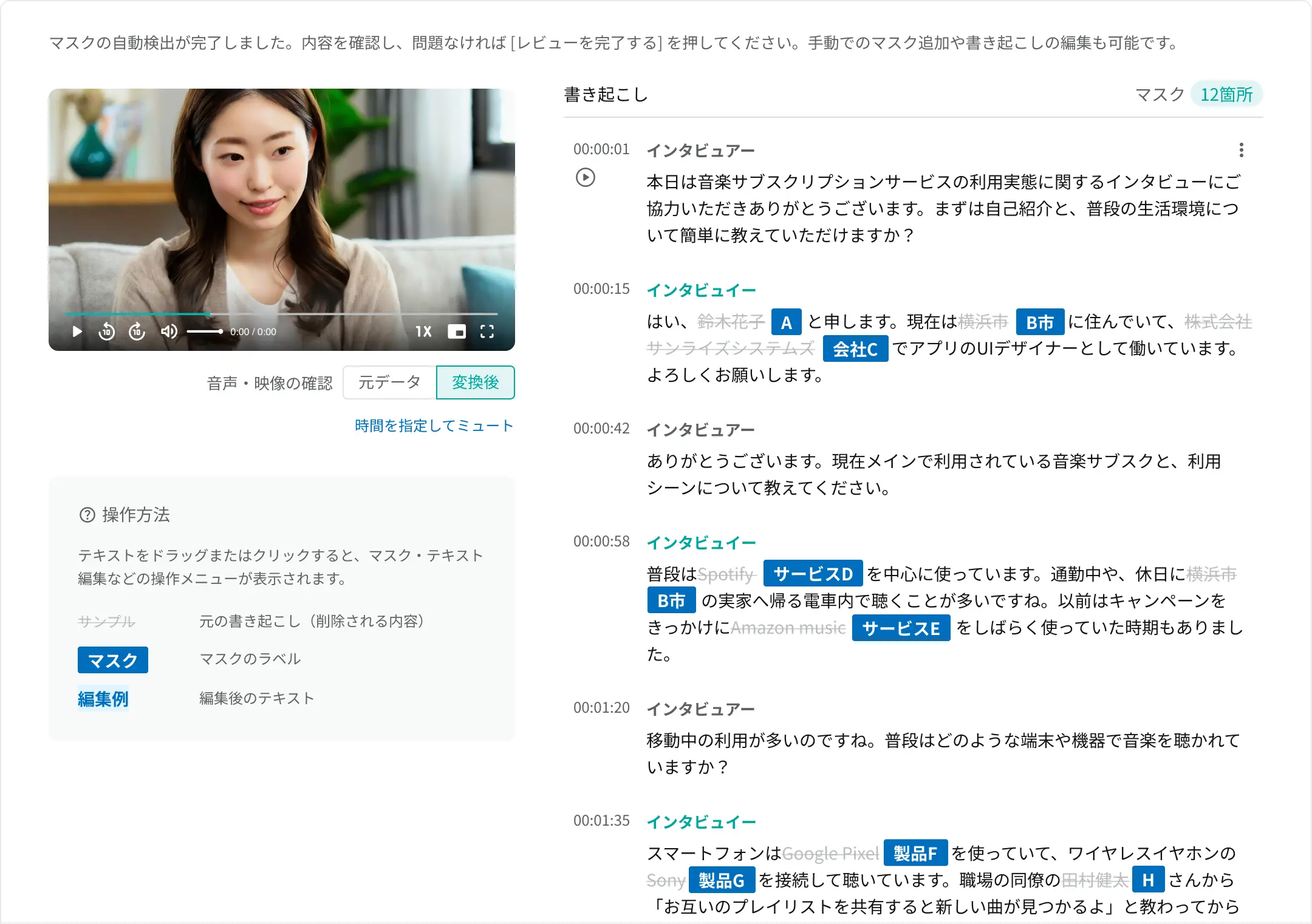Click struck-through text Spotify
The height and width of the screenshot is (924, 1312).
point(726,574)
